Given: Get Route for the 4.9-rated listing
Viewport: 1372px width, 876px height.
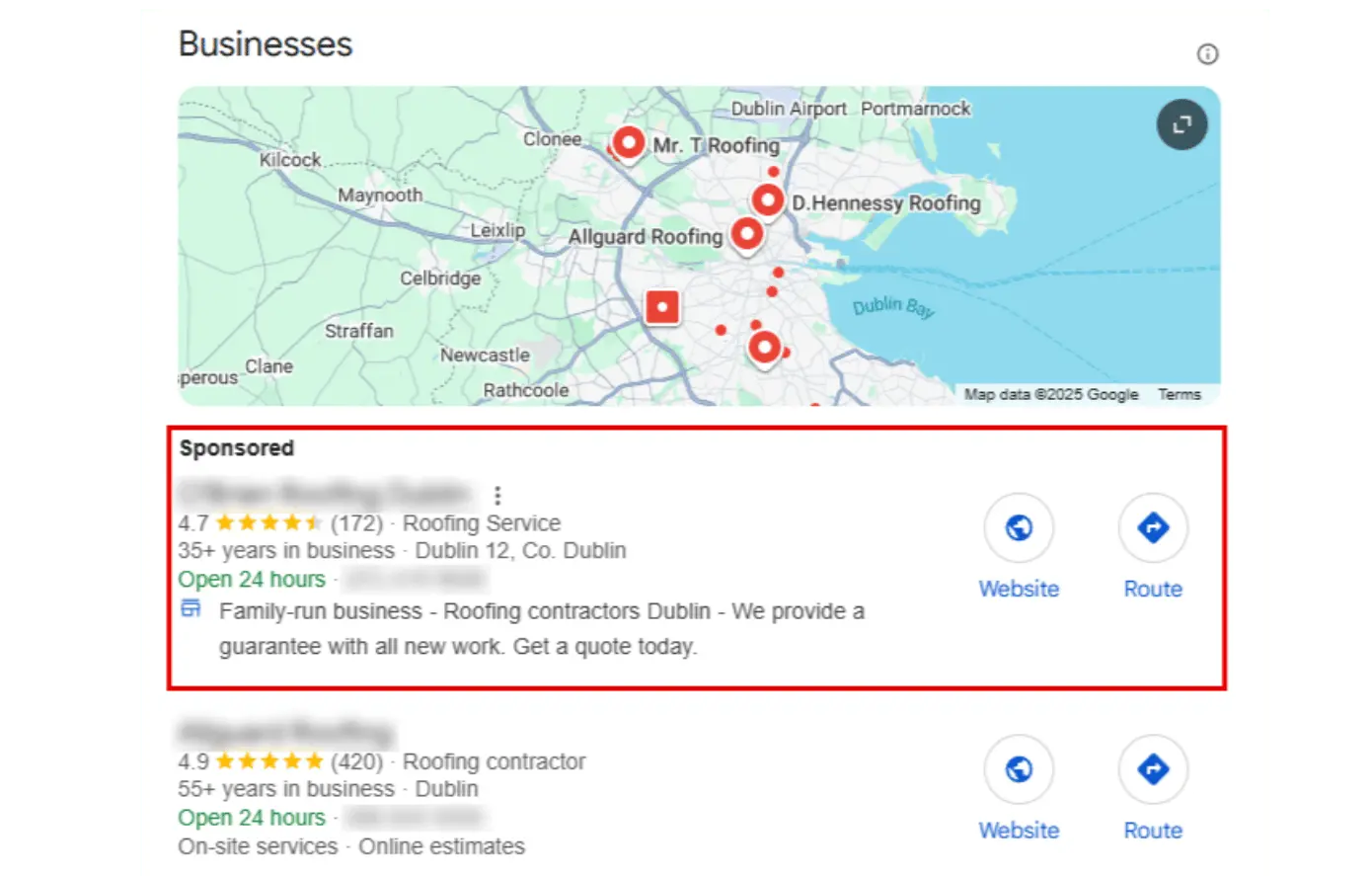Looking at the screenshot, I should click(1153, 769).
